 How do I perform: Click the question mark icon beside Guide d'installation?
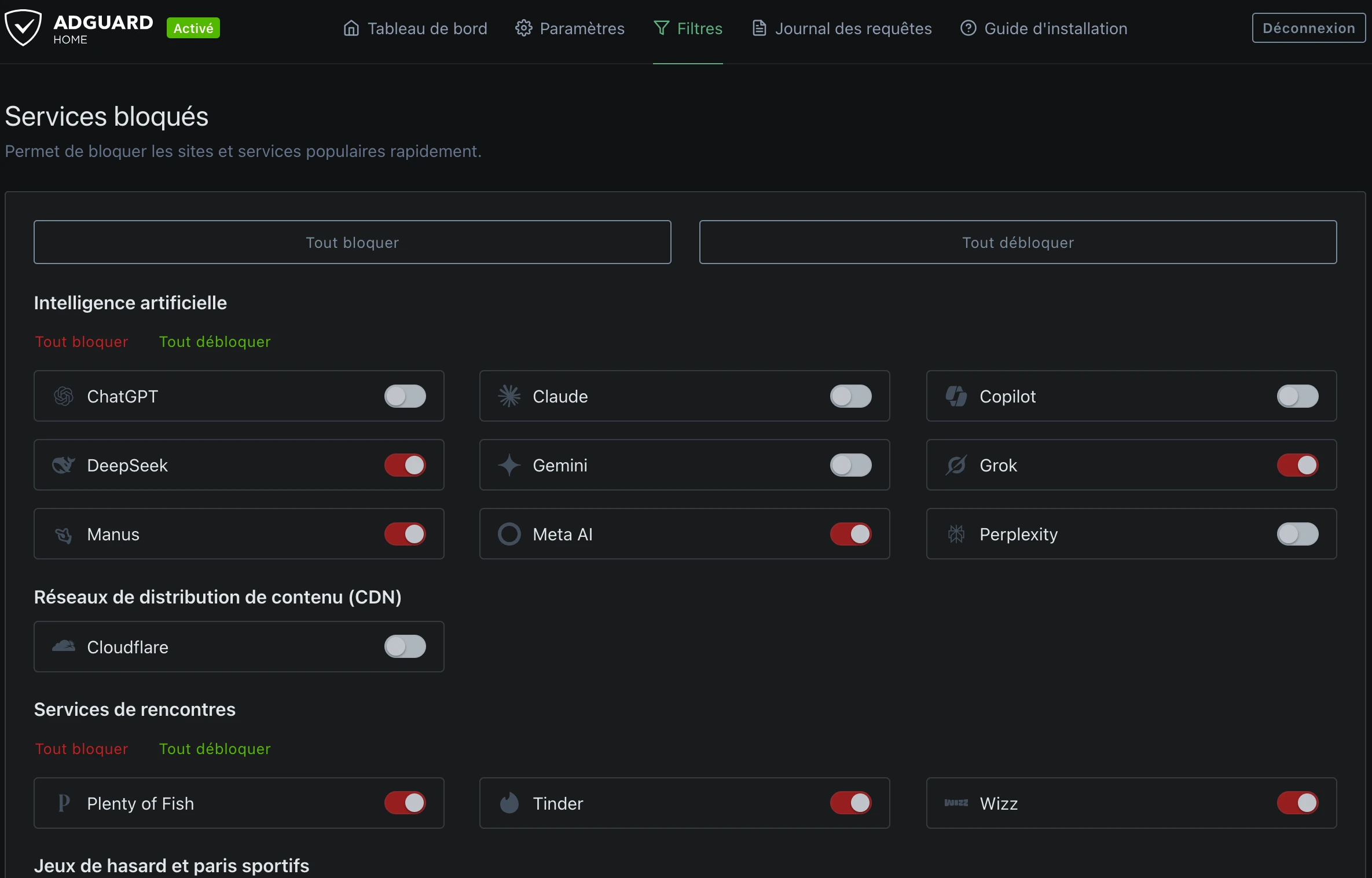969,28
